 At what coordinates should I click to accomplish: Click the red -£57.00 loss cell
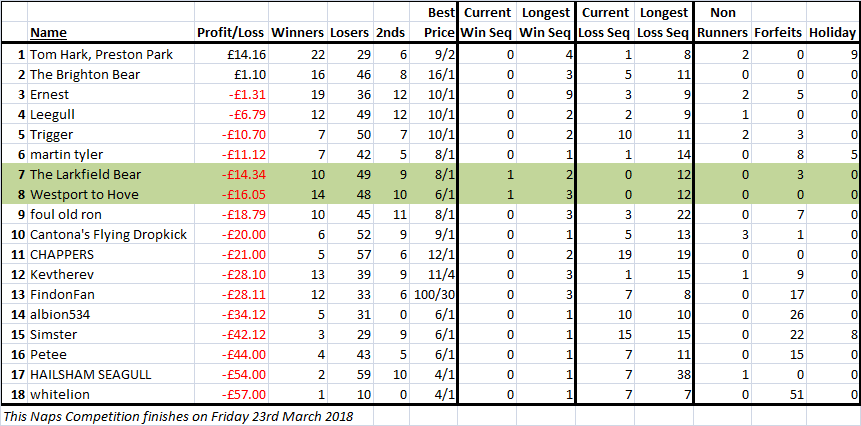pyautogui.click(x=232, y=395)
